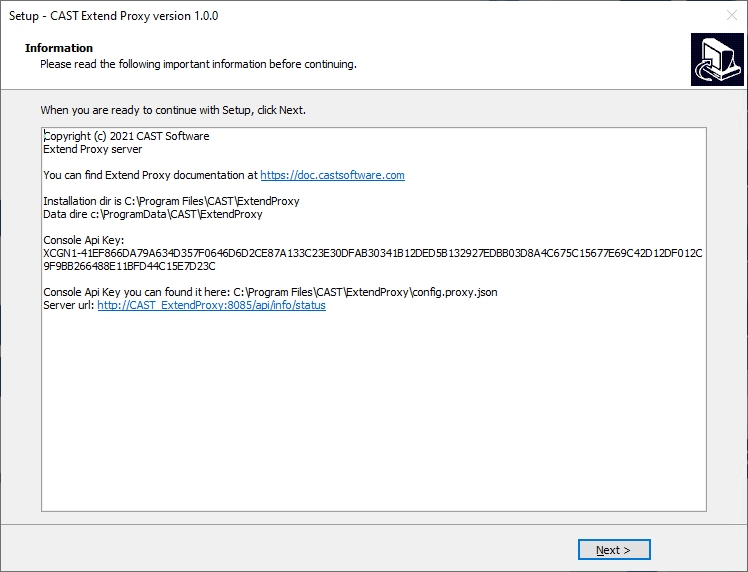Viewport: 748px width, 572px height.
Task: Click the 'Console Api Key:' label
Action: [83, 240]
